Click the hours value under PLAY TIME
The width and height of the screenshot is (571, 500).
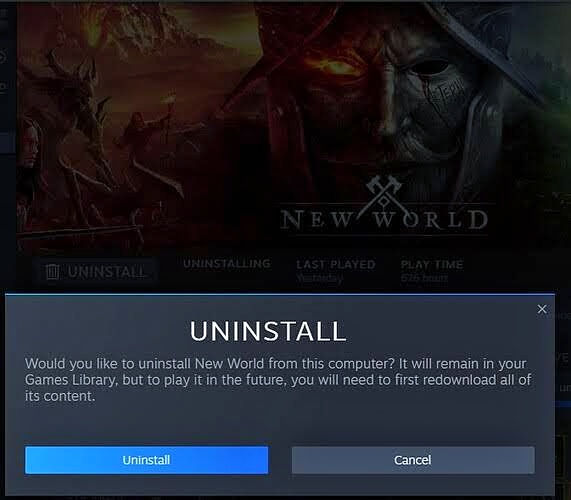tap(424, 278)
